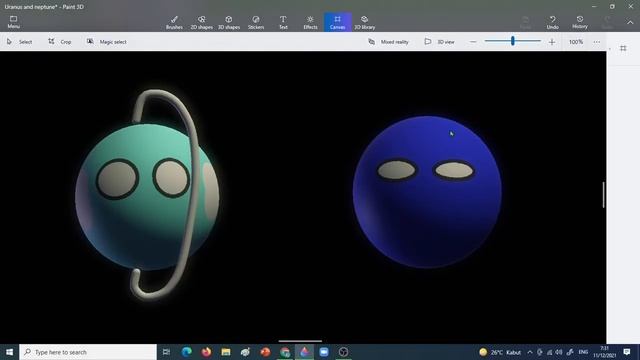Image resolution: width=640 pixels, height=360 pixels.
Task: Open the Stickers tab
Action: [256, 22]
